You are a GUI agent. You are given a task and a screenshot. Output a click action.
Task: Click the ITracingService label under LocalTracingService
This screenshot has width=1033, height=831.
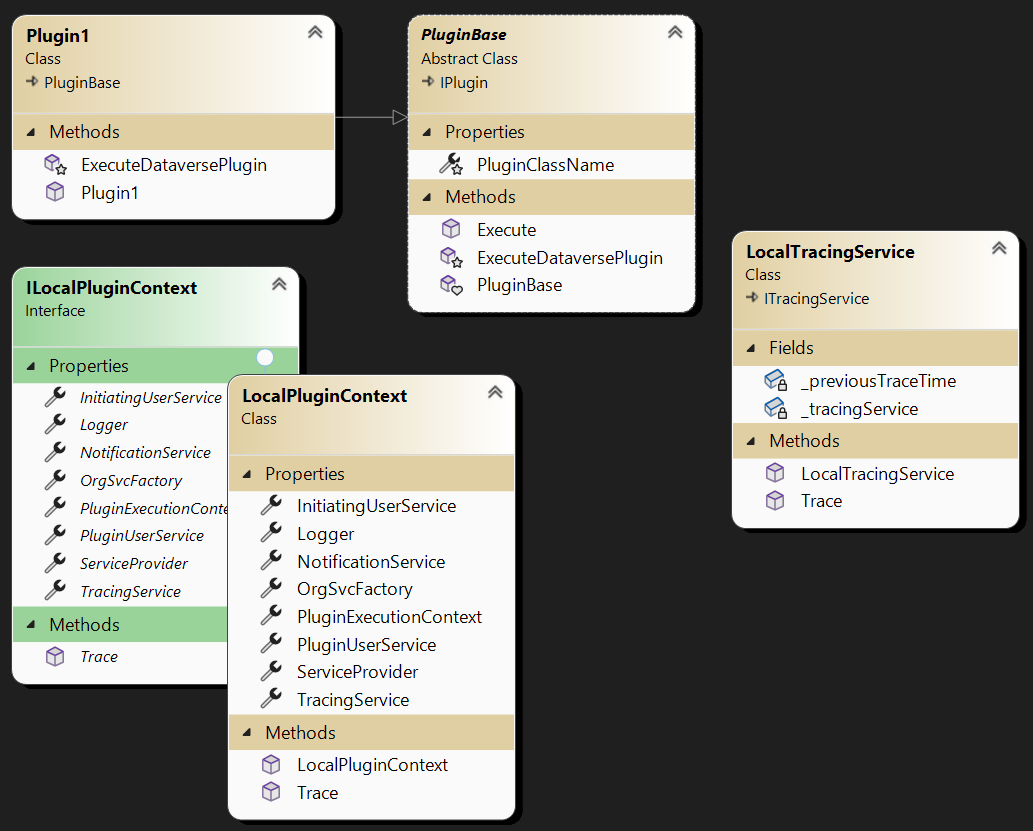click(x=815, y=298)
